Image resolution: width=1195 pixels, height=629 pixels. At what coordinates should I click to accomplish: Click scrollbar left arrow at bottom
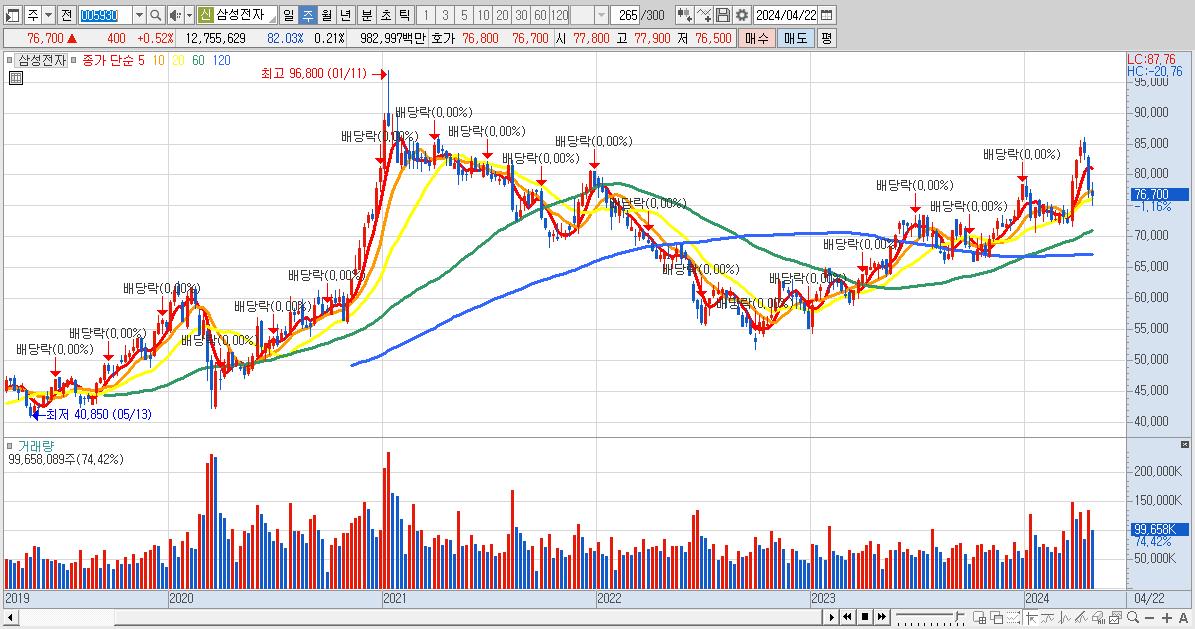(10, 617)
